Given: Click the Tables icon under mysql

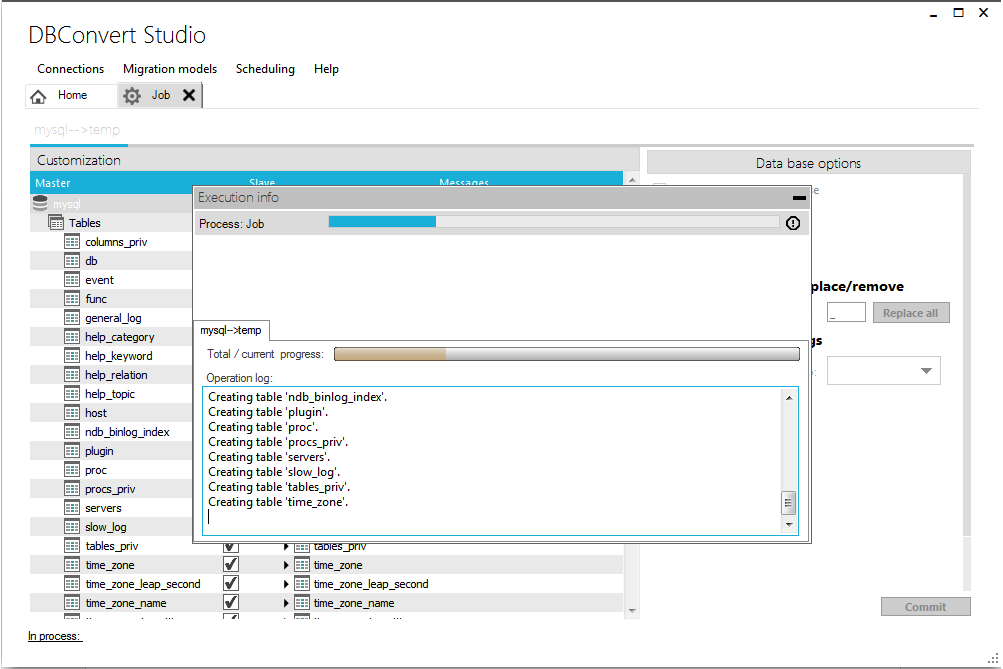Looking at the screenshot, I should [56, 222].
